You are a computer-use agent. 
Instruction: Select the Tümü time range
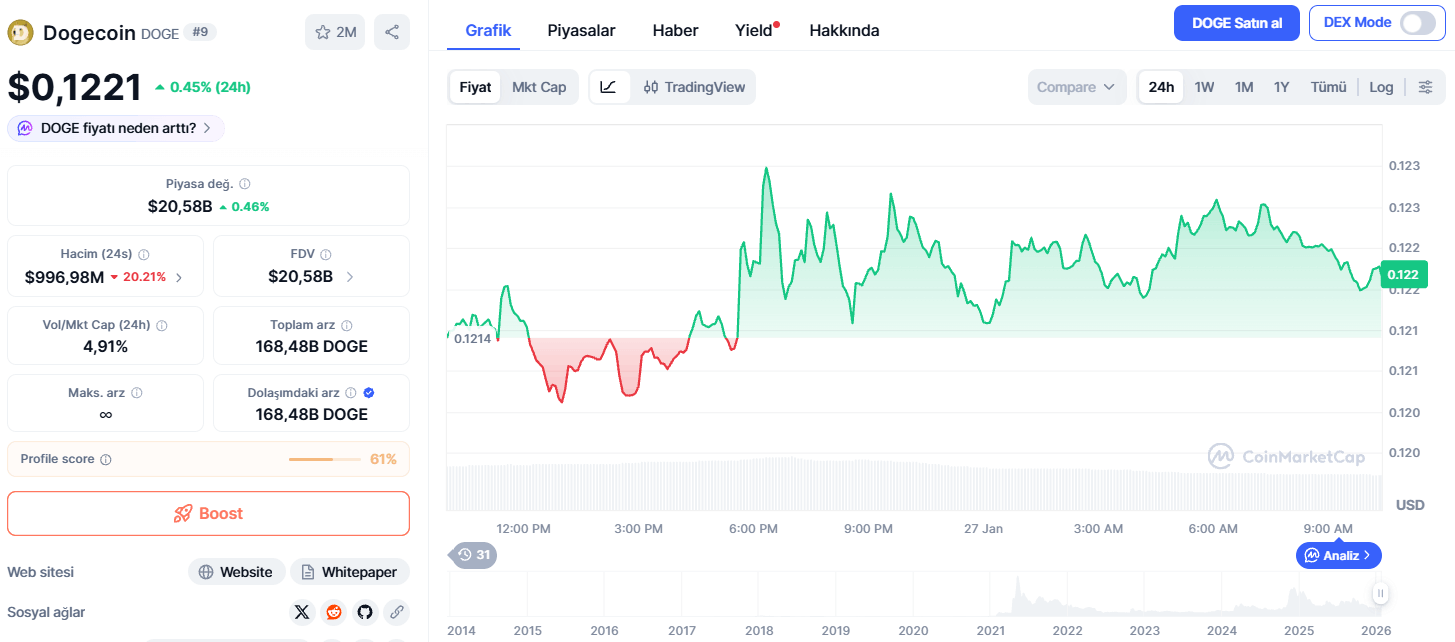click(1329, 87)
